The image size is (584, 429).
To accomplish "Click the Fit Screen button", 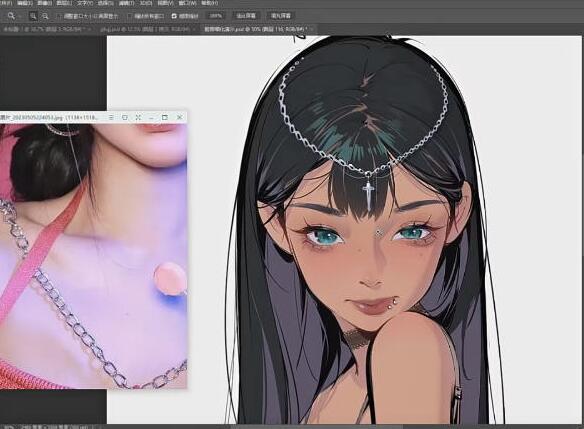I will [x=246, y=16].
